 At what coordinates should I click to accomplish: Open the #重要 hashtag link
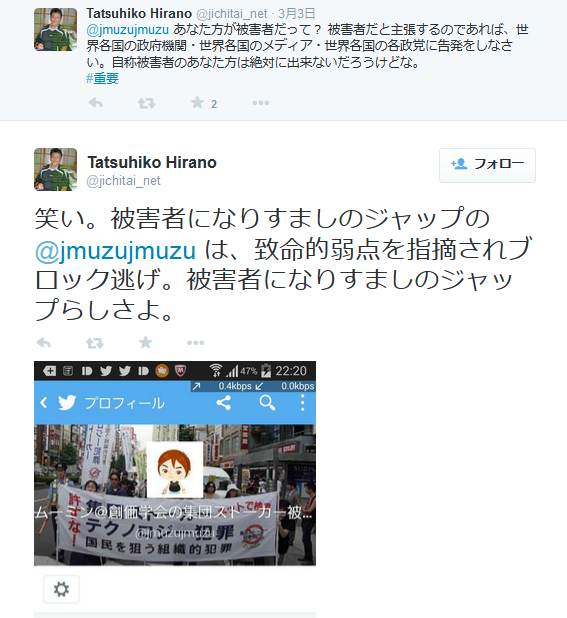pyautogui.click(x=102, y=78)
